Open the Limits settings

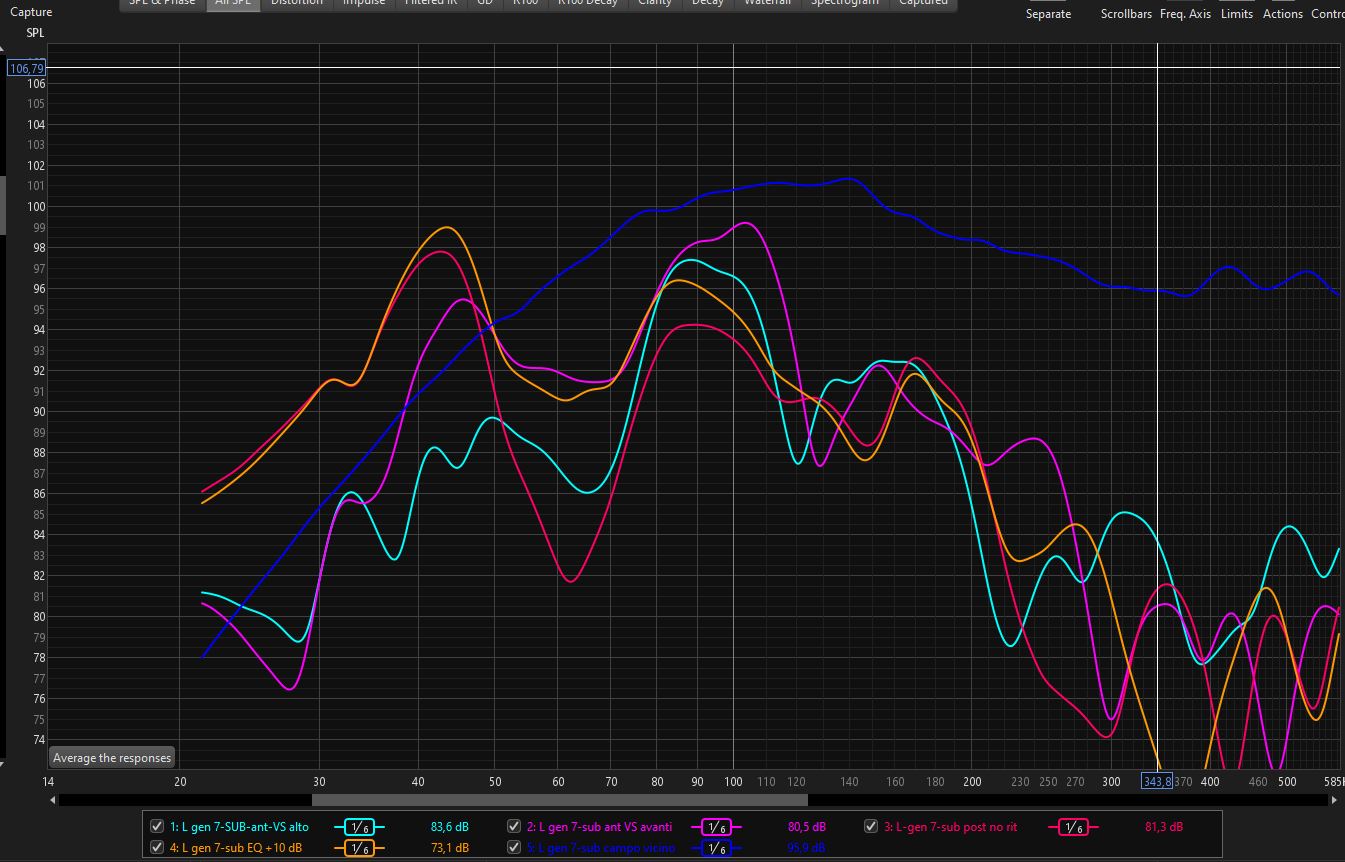point(1237,14)
